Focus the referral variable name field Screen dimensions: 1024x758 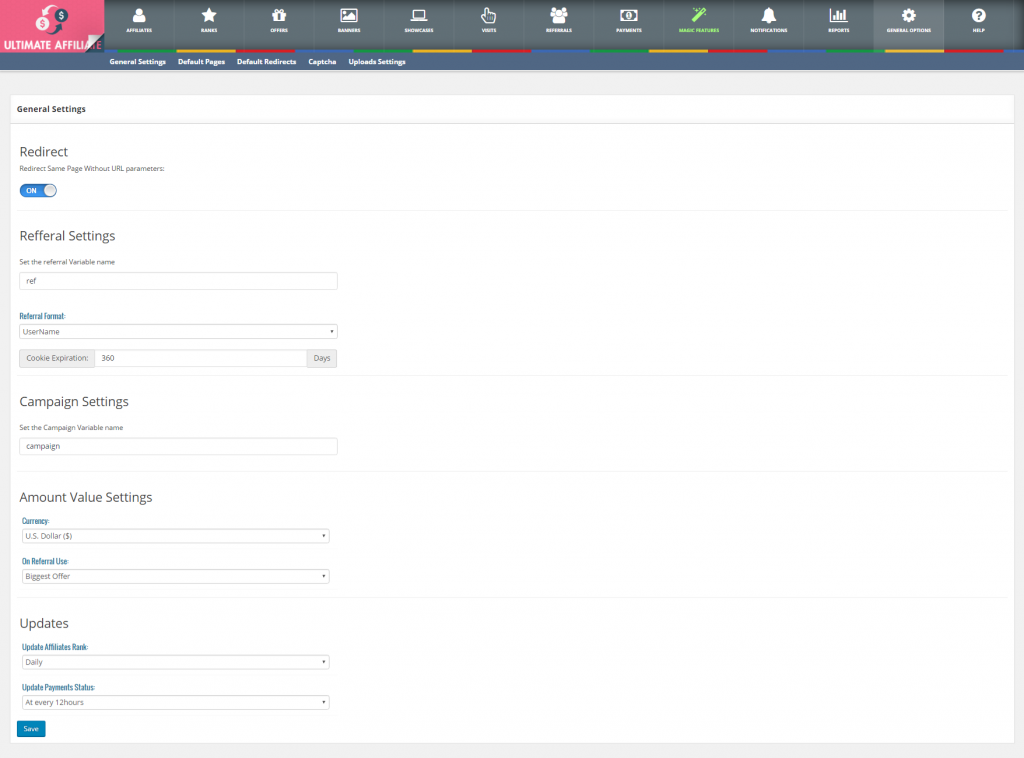point(178,281)
